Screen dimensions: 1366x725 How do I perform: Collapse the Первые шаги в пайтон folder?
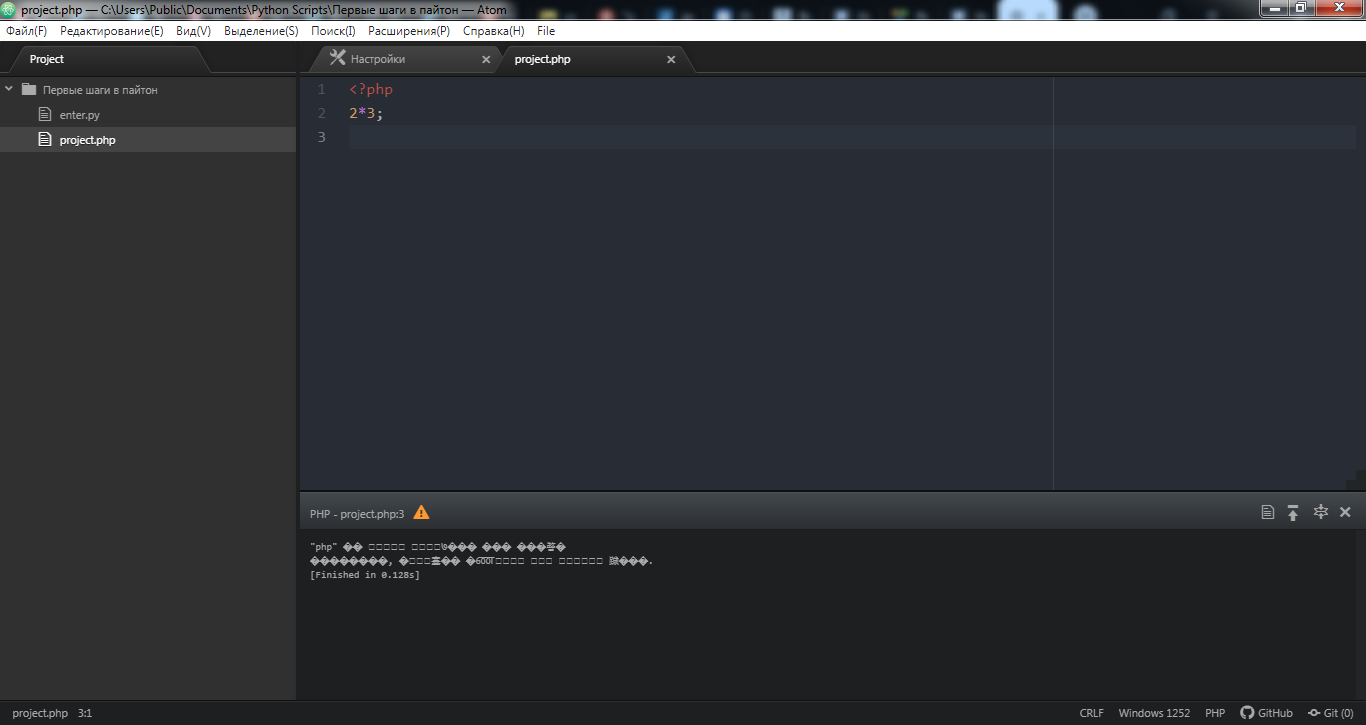[9, 89]
